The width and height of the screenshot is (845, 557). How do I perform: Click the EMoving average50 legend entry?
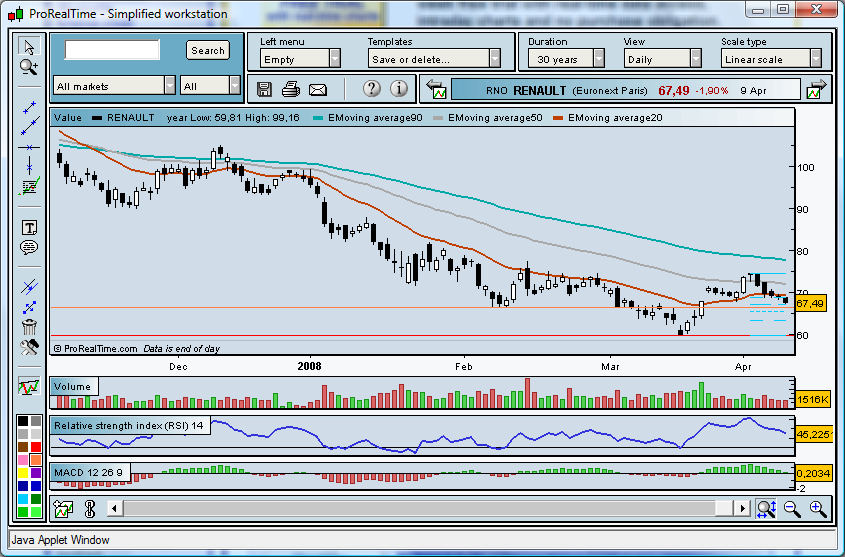point(488,117)
